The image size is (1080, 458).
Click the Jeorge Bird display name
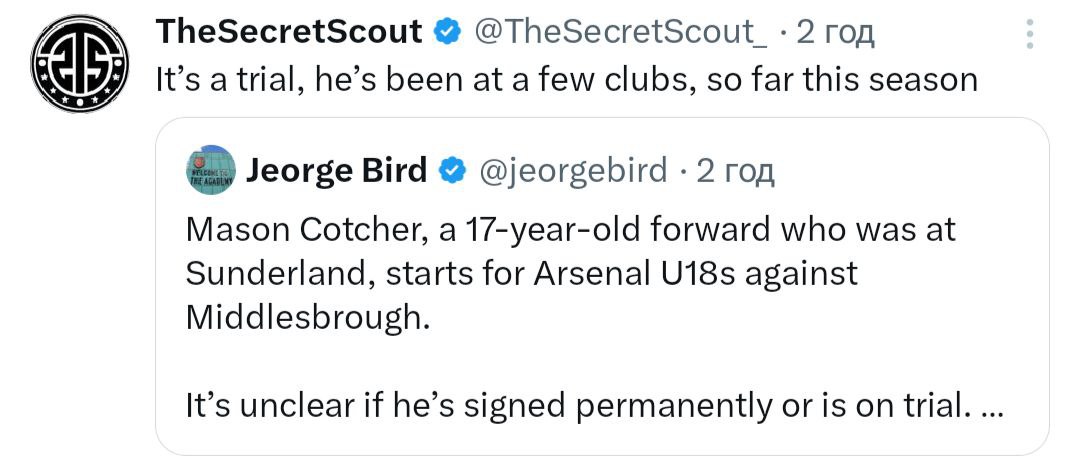point(336,172)
